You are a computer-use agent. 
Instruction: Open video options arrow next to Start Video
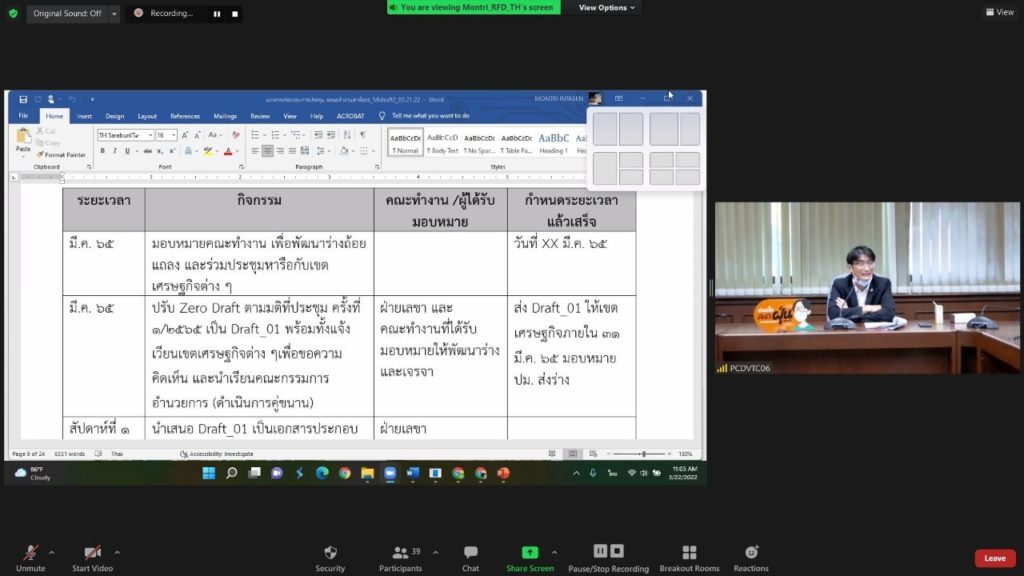tap(117, 553)
